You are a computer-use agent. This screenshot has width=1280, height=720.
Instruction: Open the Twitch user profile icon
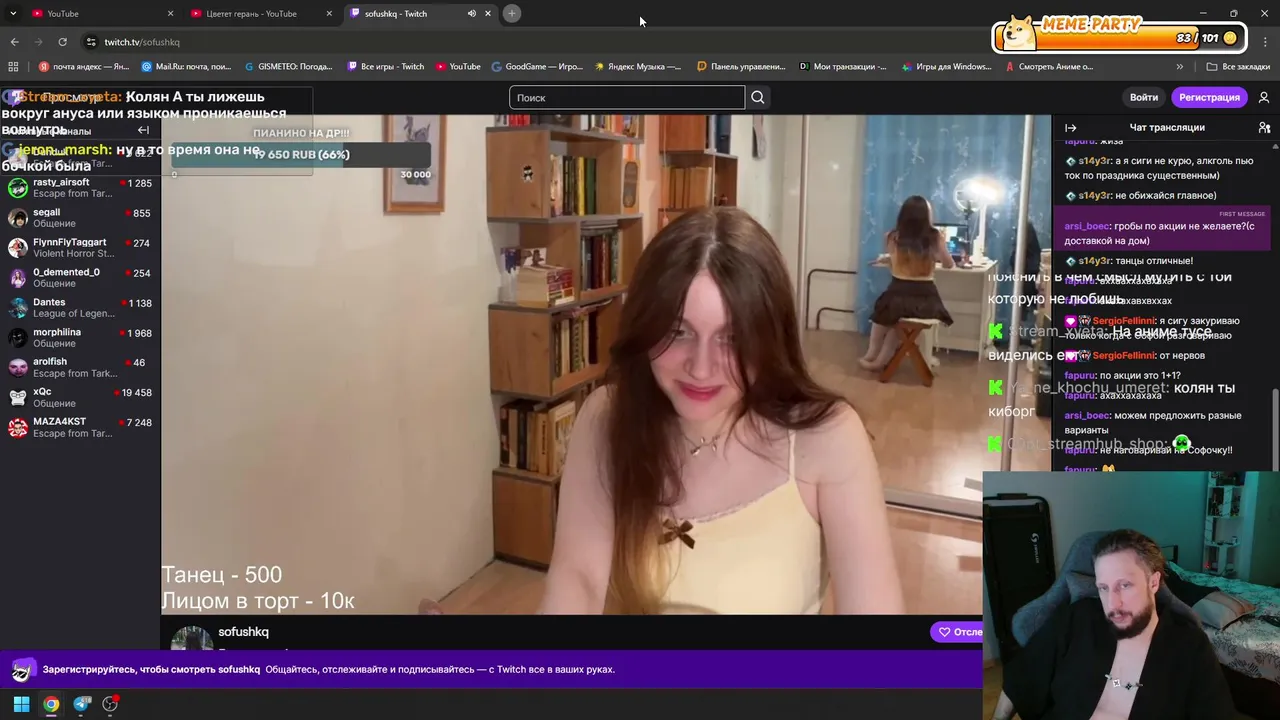point(1264,97)
